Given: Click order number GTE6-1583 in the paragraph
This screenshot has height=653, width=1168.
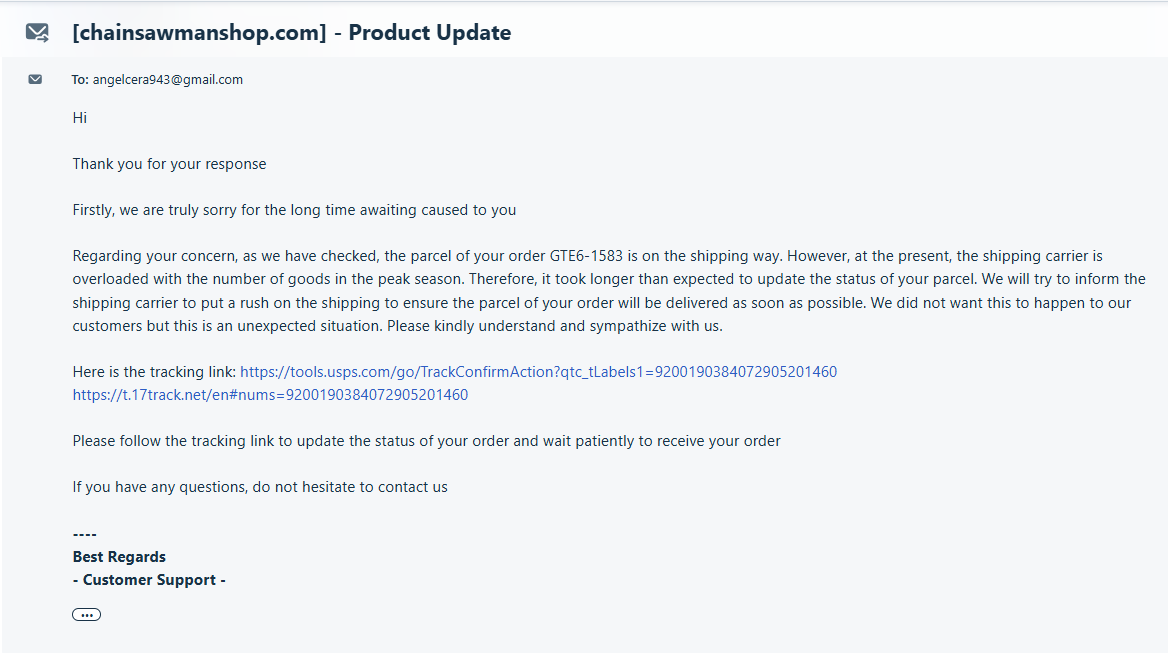Looking at the screenshot, I should tap(586, 256).
